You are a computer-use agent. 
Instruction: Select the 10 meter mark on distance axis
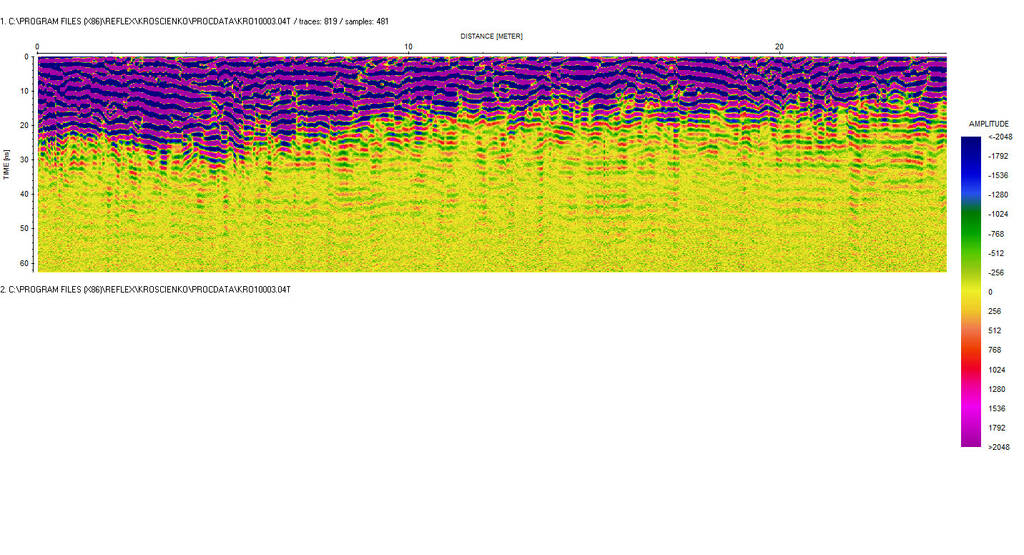[408, 47]
